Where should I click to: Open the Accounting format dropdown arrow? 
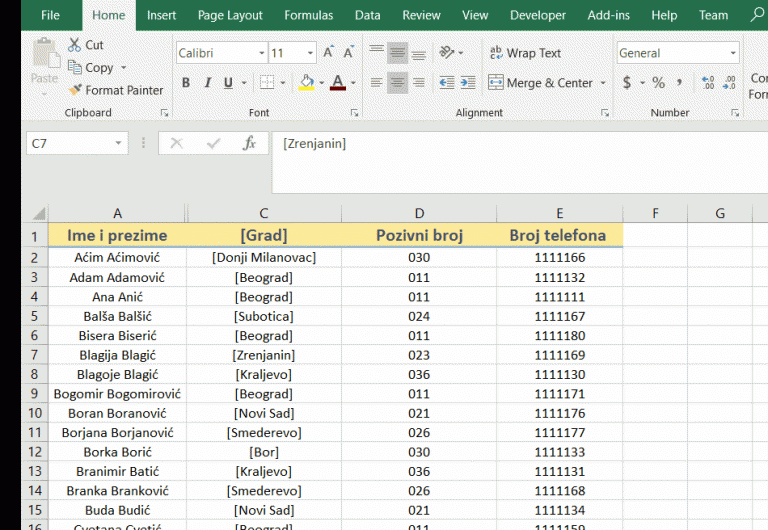click(x=642, y=83)
